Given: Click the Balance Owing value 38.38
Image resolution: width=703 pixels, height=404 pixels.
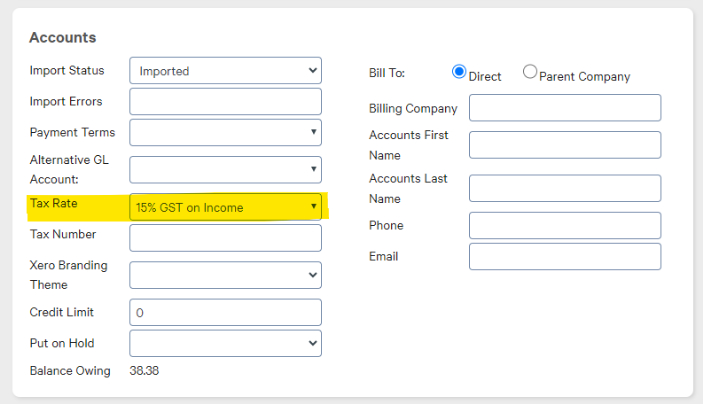Looking at the screenshot, I should pyautogui.click(x=144, y=371).
